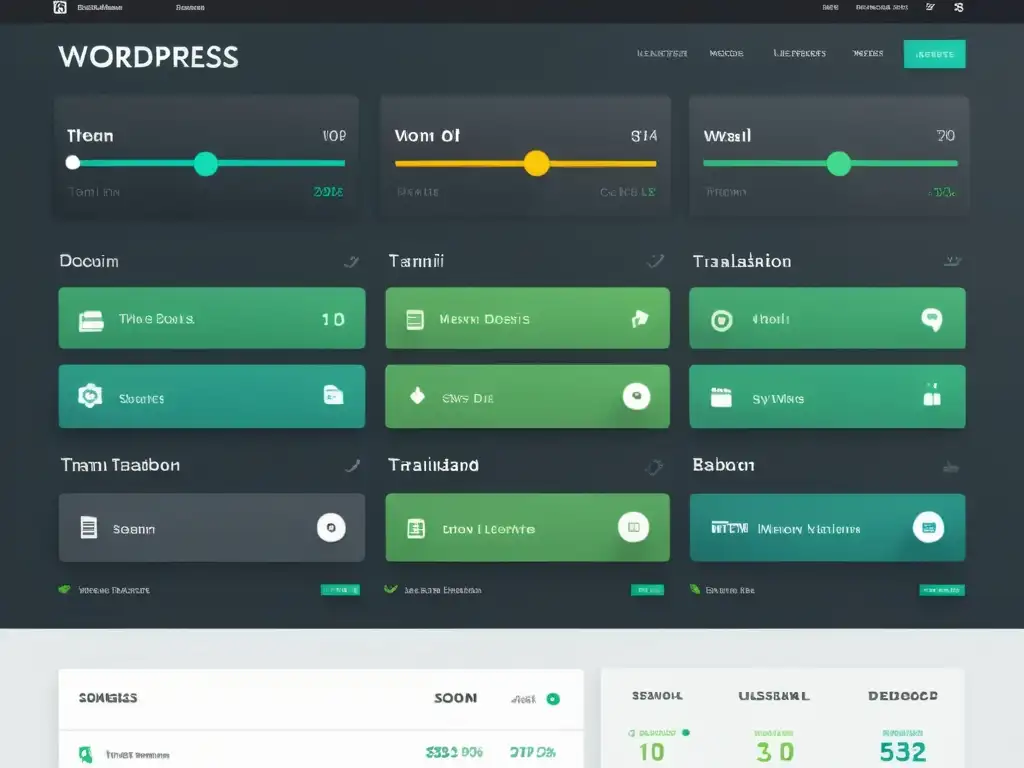Screen dimensions: 1024x768
Task: Open the first header navigation item
Action: 662,54
